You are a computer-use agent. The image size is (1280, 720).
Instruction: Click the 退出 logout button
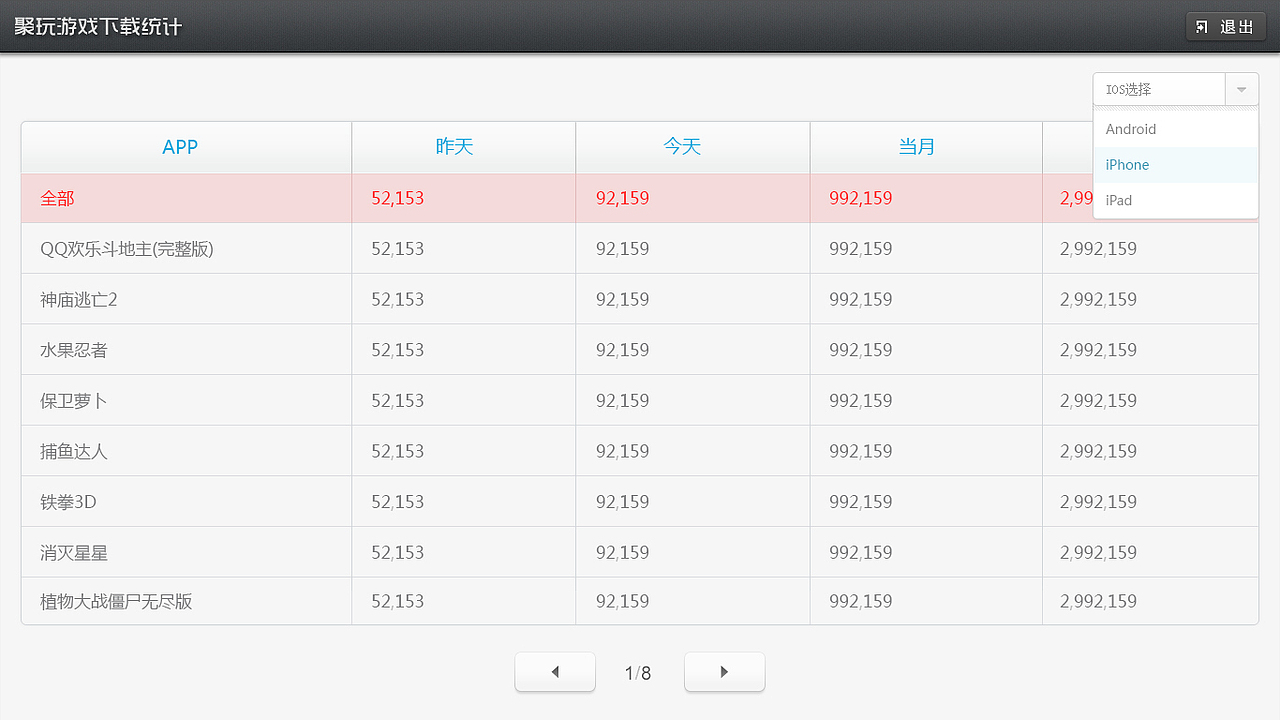coord(1225,27)
